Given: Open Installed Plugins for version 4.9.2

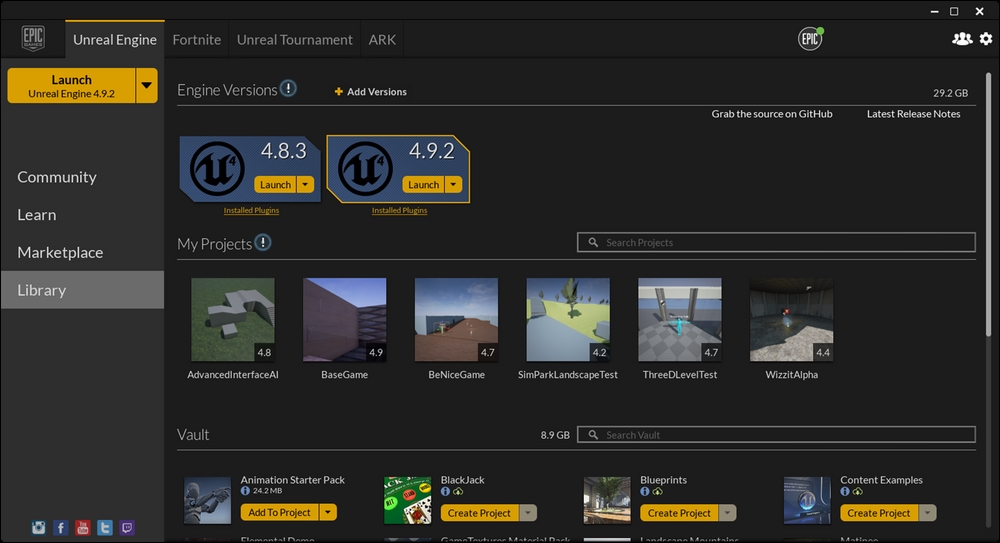Looking at the screenshot, I should [399, 210].
